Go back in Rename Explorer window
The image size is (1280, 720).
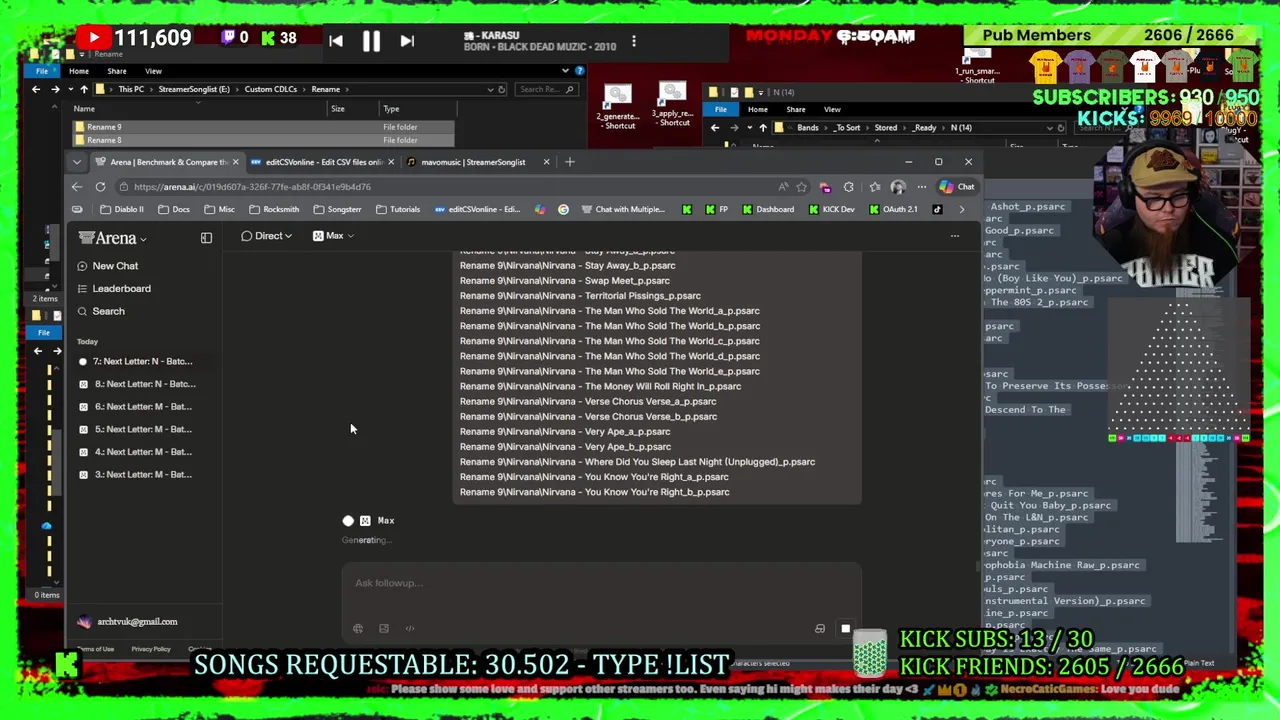36,89
